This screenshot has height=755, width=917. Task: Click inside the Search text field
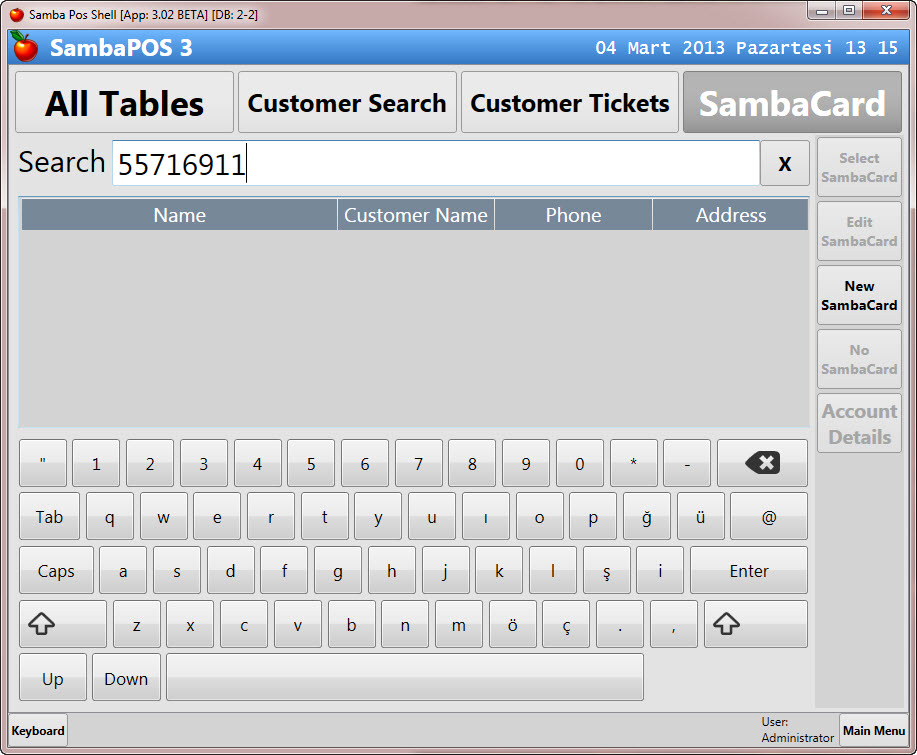point(435,164)
